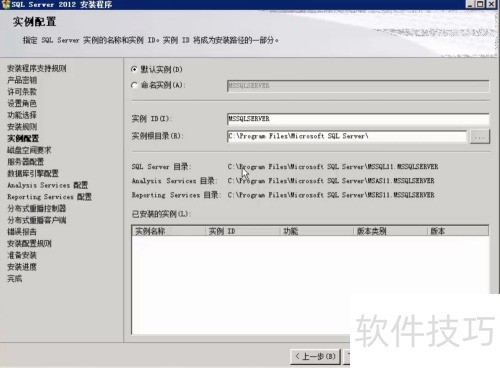Select the 命名实例 radio button
Screen dimensions: 500x368
tap(134, 85)
